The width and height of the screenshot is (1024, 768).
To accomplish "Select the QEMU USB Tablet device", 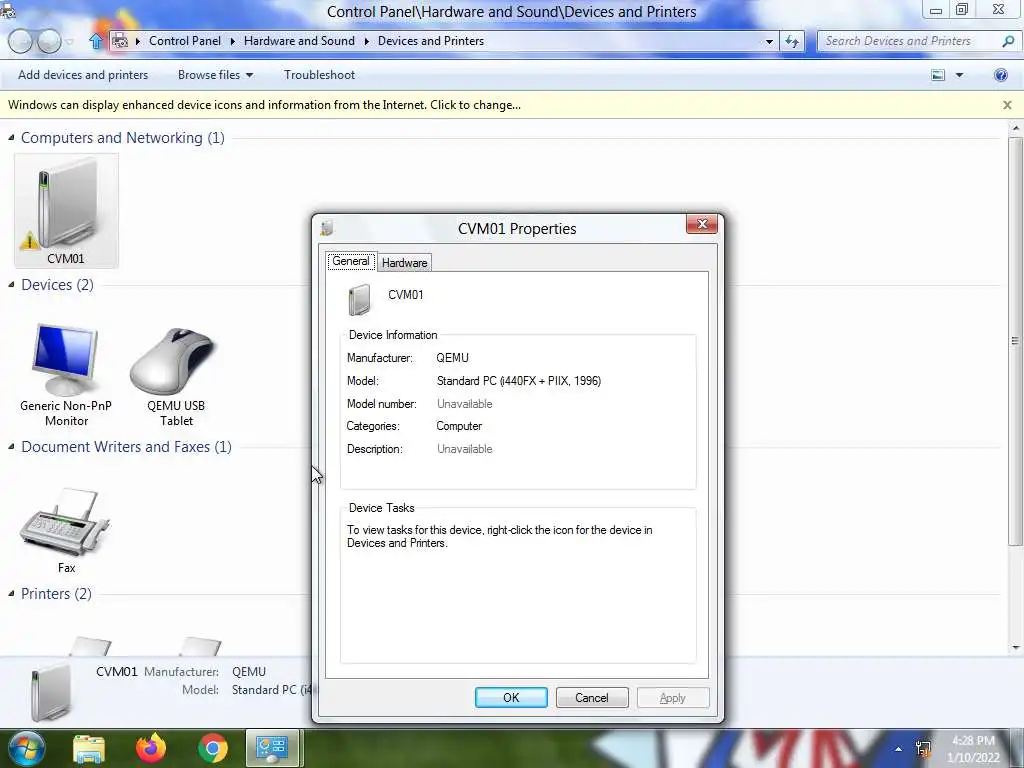I will 176,376.
